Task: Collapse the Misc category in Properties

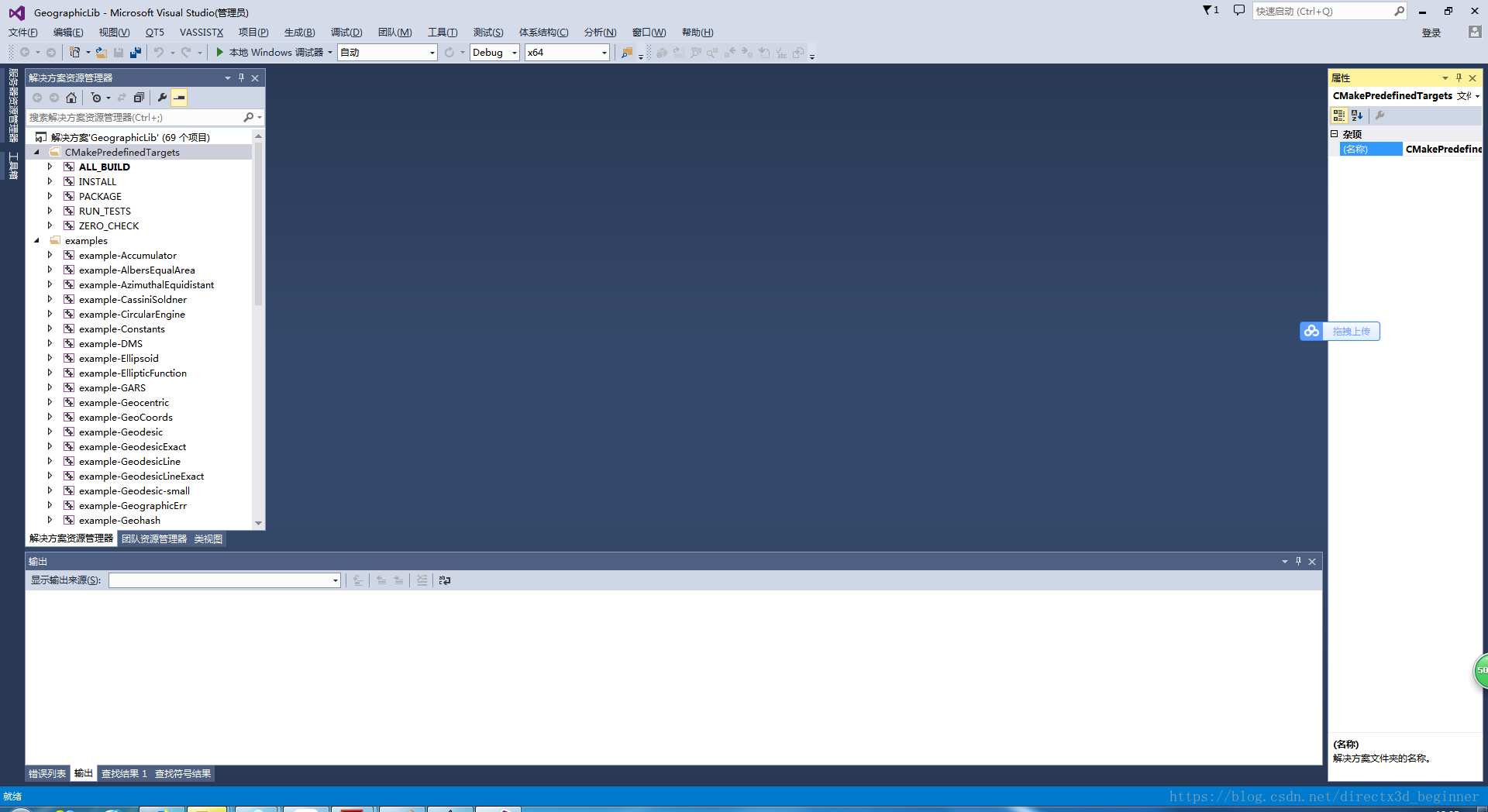Action: [1335, 134]
